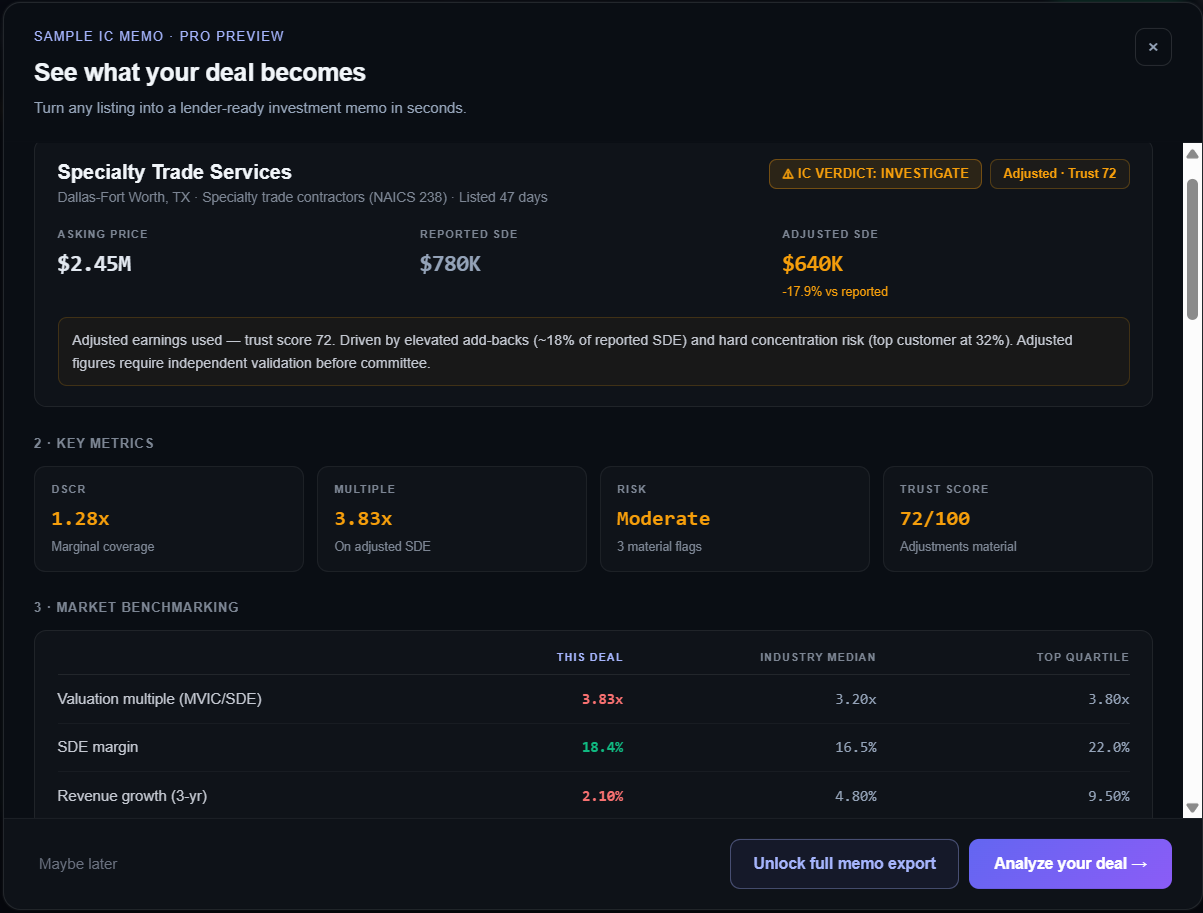This screenshot has width=1203, height=913.
Task: Click the On adjusted SDE caption
Action: [382, 547]
